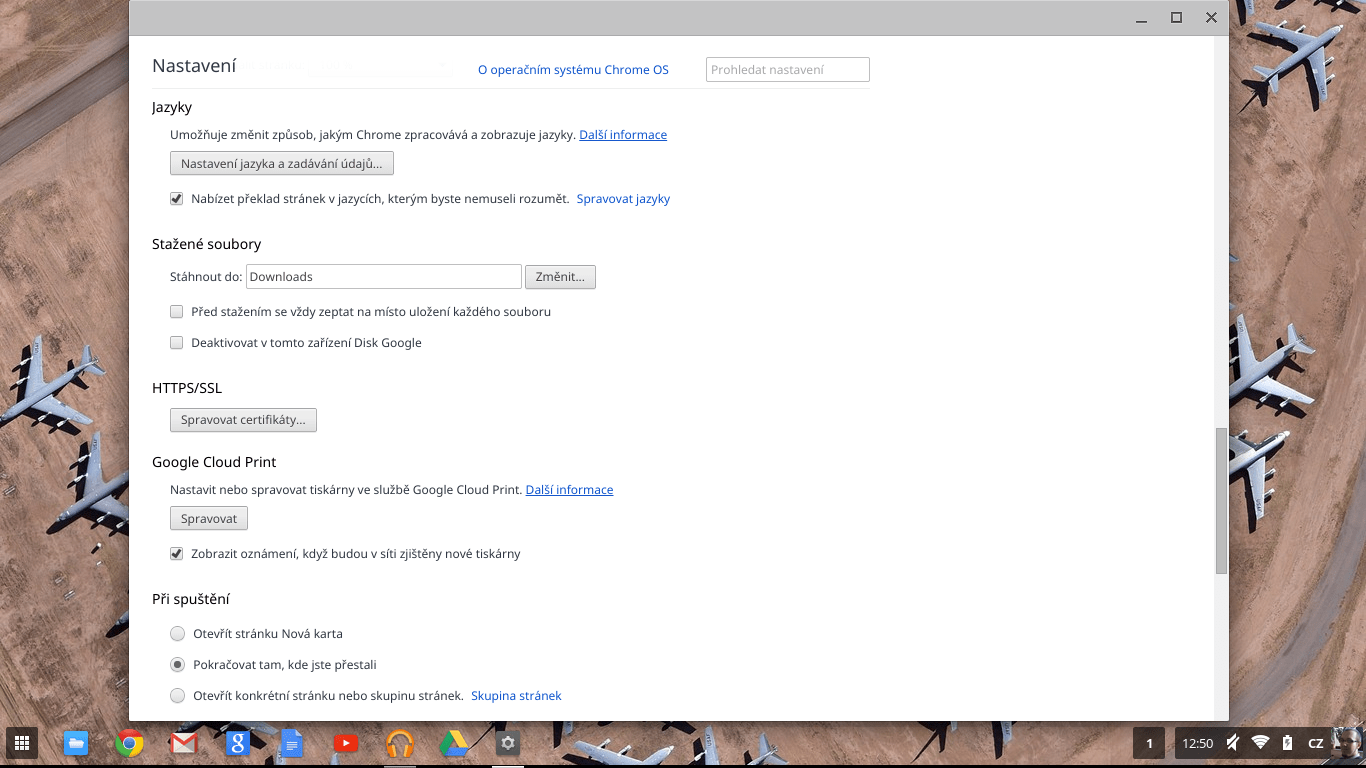Click "Nastavení jazyka a zadávání údajů..." button

click(282, 163)
